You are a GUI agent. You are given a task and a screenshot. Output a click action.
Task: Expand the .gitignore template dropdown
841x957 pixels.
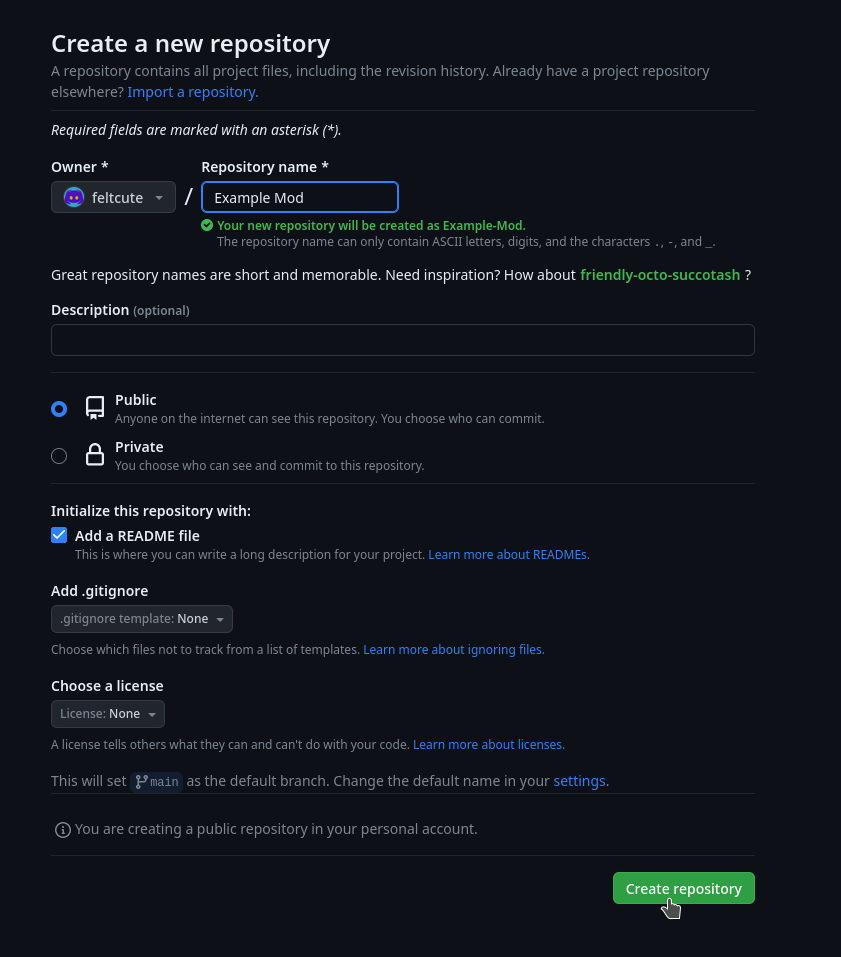pos(142,619)
